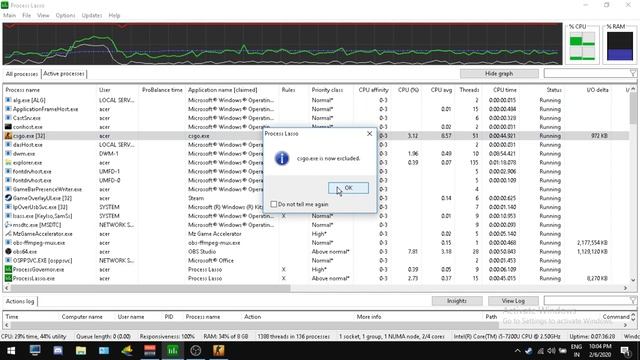Image resolution: width=640 pixels, height=360 pixels.
Task: Click the msdtc.exe process icon
Action: coord(8,225)
